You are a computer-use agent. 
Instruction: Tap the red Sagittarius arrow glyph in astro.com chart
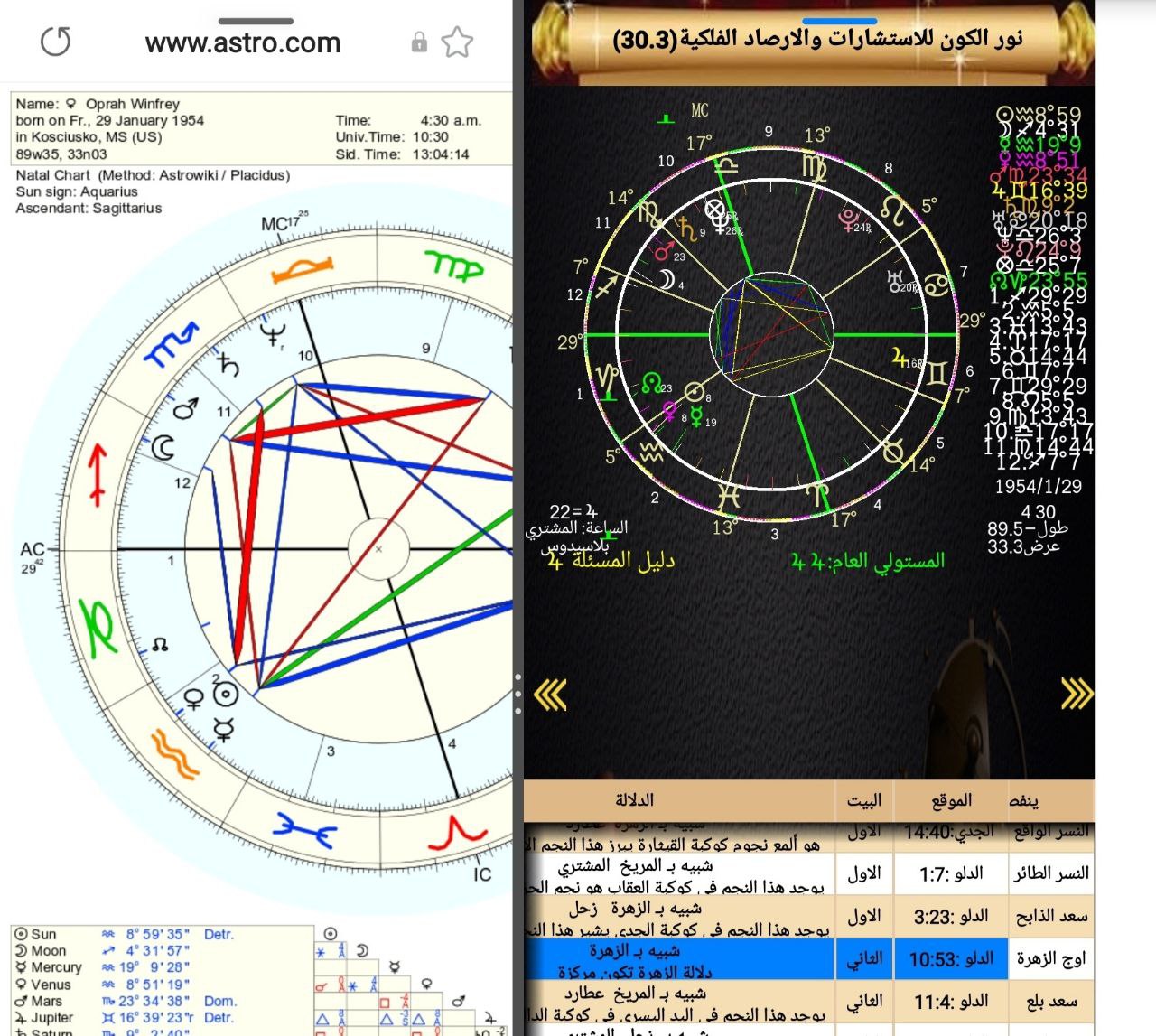tap(96, 474)
